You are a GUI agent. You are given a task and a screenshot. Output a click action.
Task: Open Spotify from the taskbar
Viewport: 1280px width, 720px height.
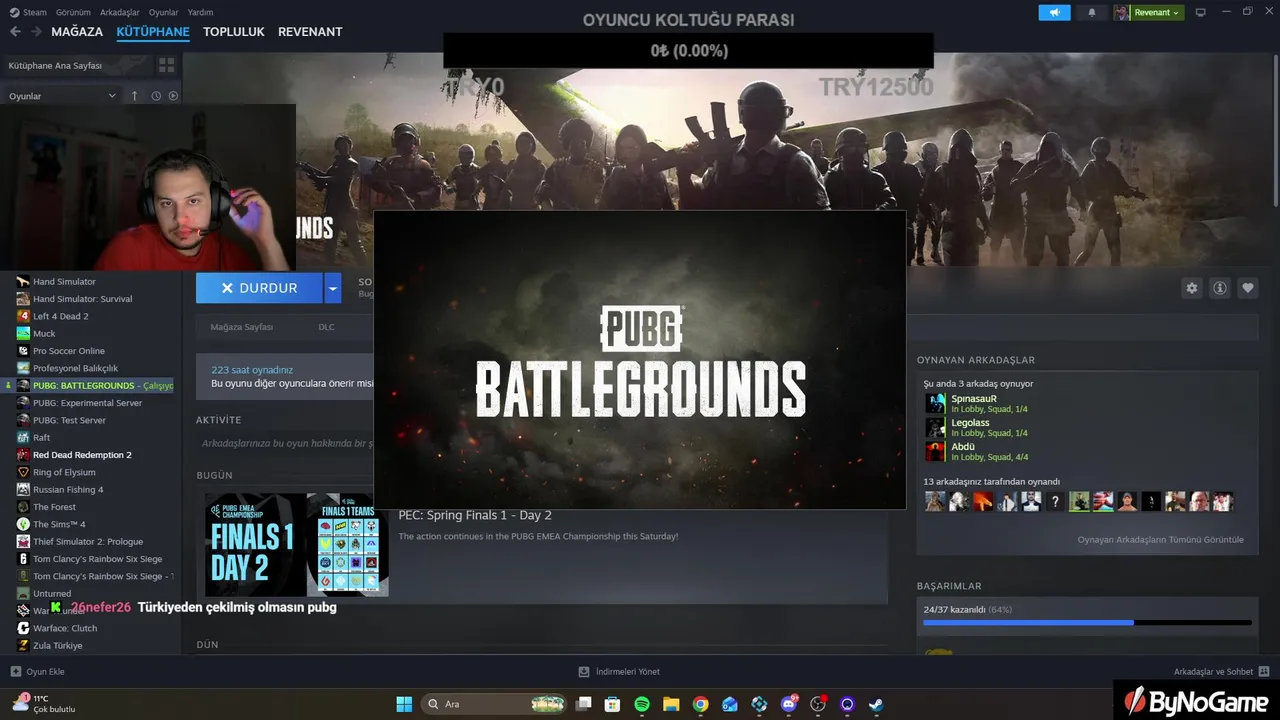coord(642,704)
